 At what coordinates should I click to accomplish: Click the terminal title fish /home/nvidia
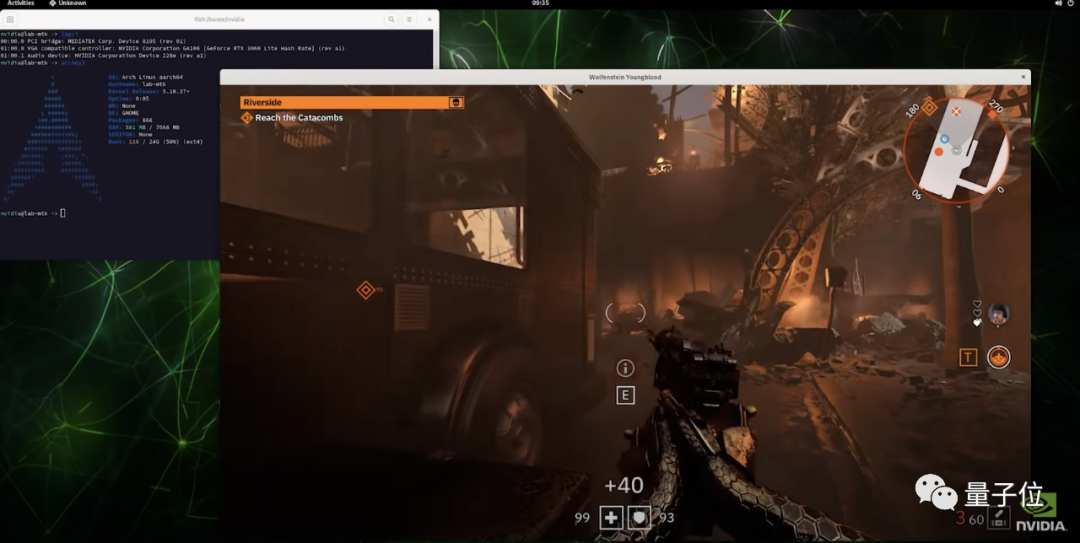click(x=219, y=19)
